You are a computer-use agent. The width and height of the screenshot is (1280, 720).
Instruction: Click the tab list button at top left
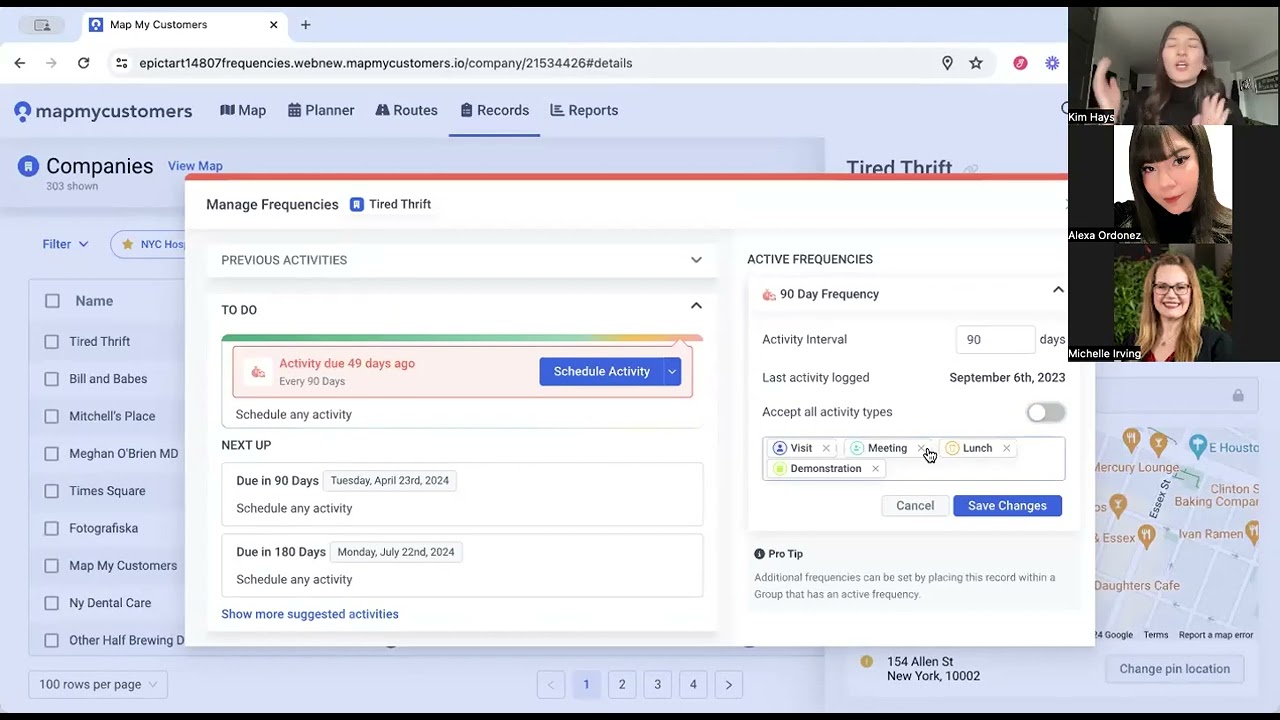click(42, 24)
